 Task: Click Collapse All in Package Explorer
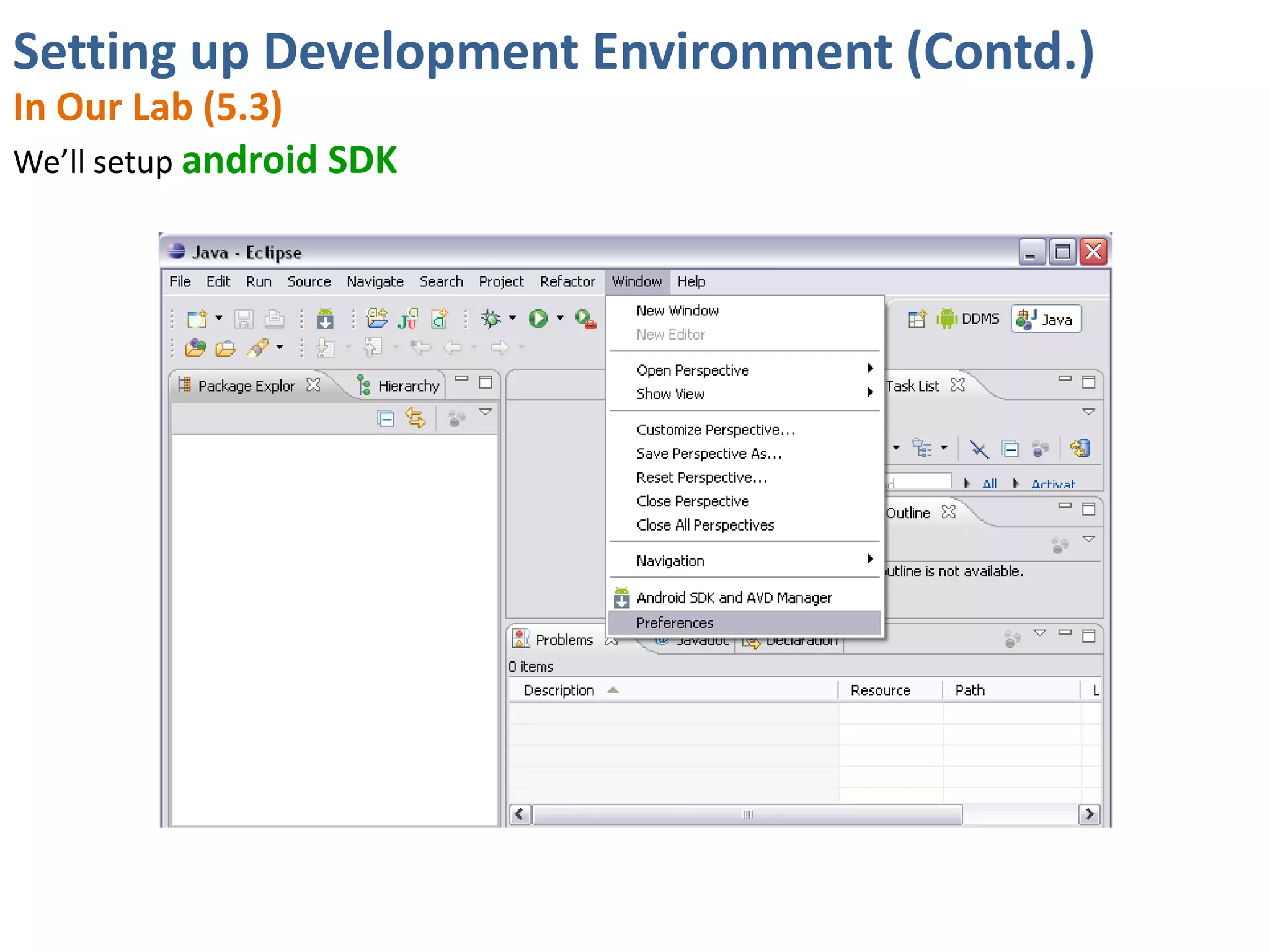click(386, 419)
